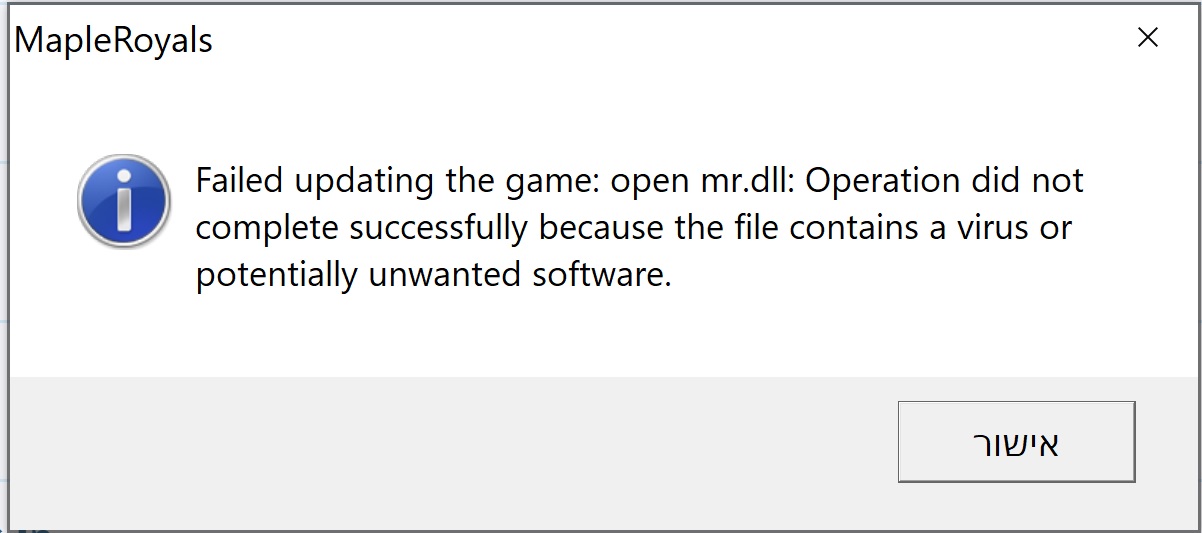The image size is (1202, 533).
Task: Click the אישור (OK) button
Action: tap(1016, 442)
